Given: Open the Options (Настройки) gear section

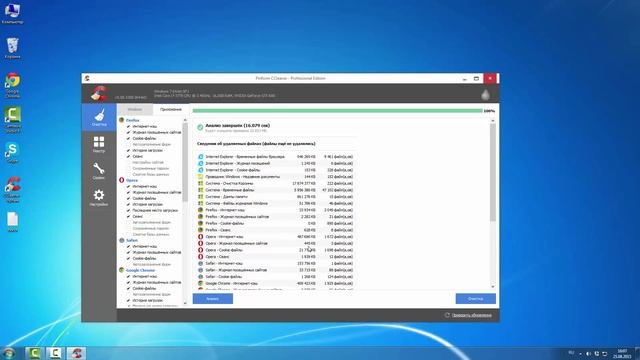Looking at the screenshot, I should tap(99, 198).
